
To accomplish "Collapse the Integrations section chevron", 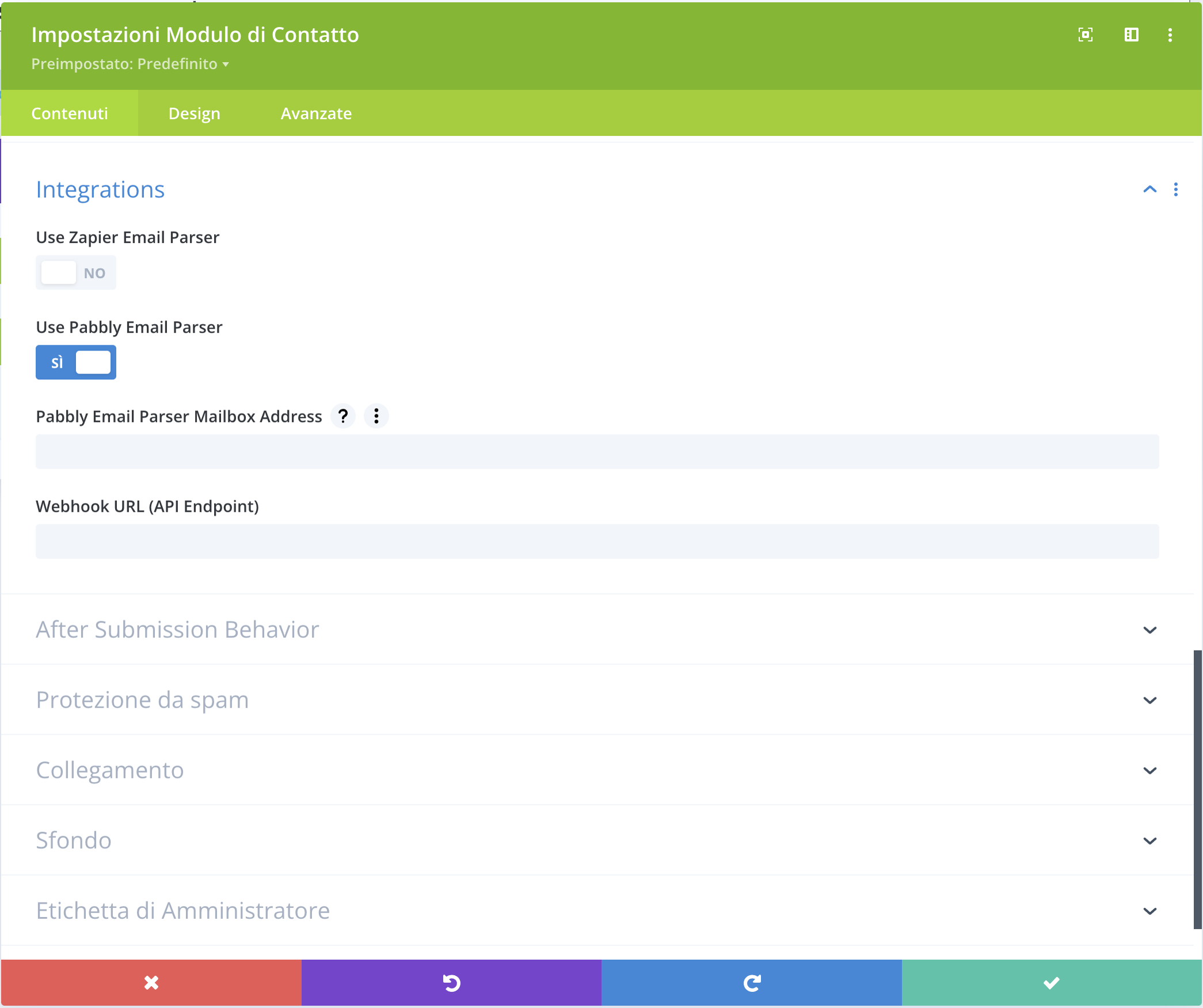I will click(x=1149, y=189).
